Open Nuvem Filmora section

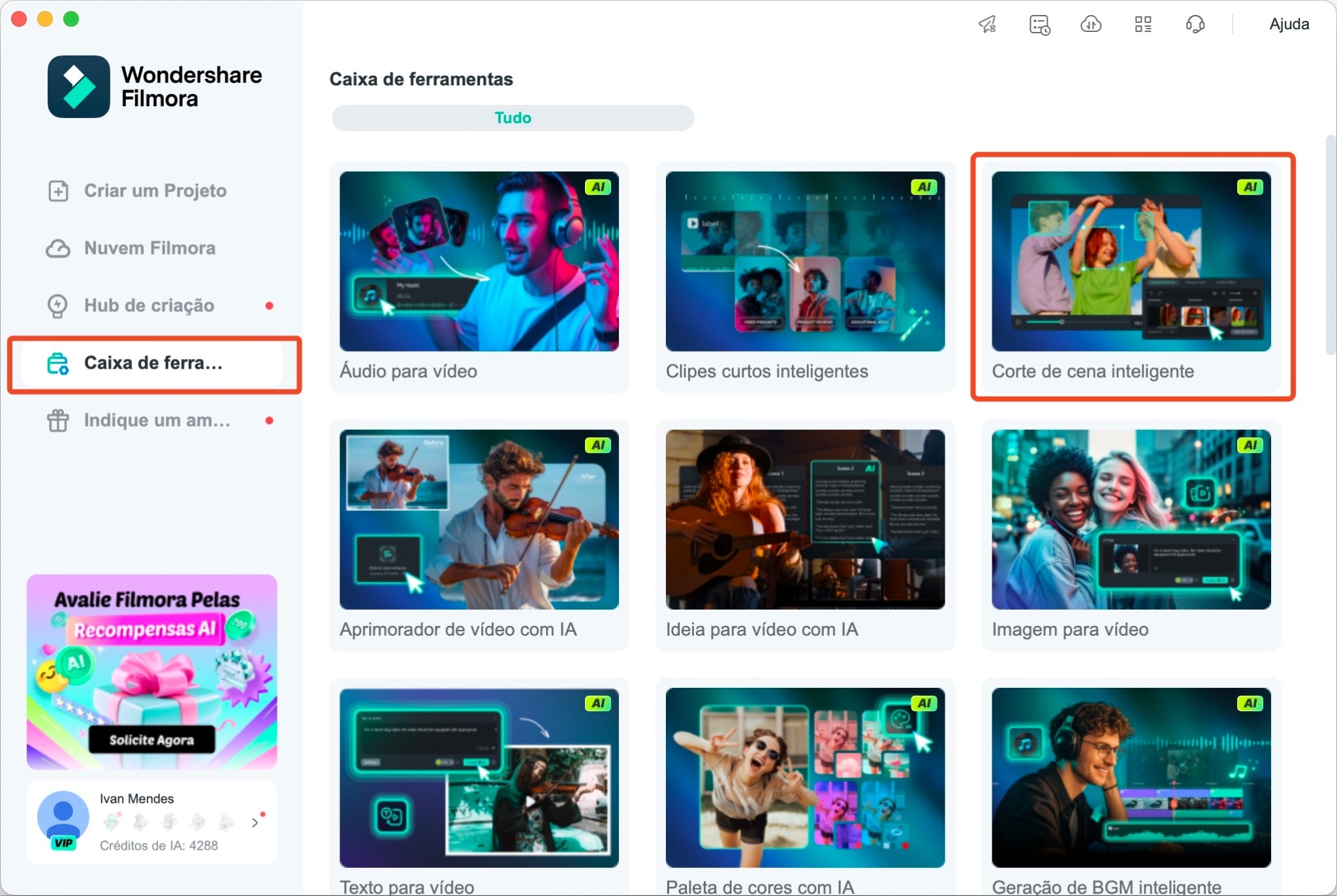point(149,248)
